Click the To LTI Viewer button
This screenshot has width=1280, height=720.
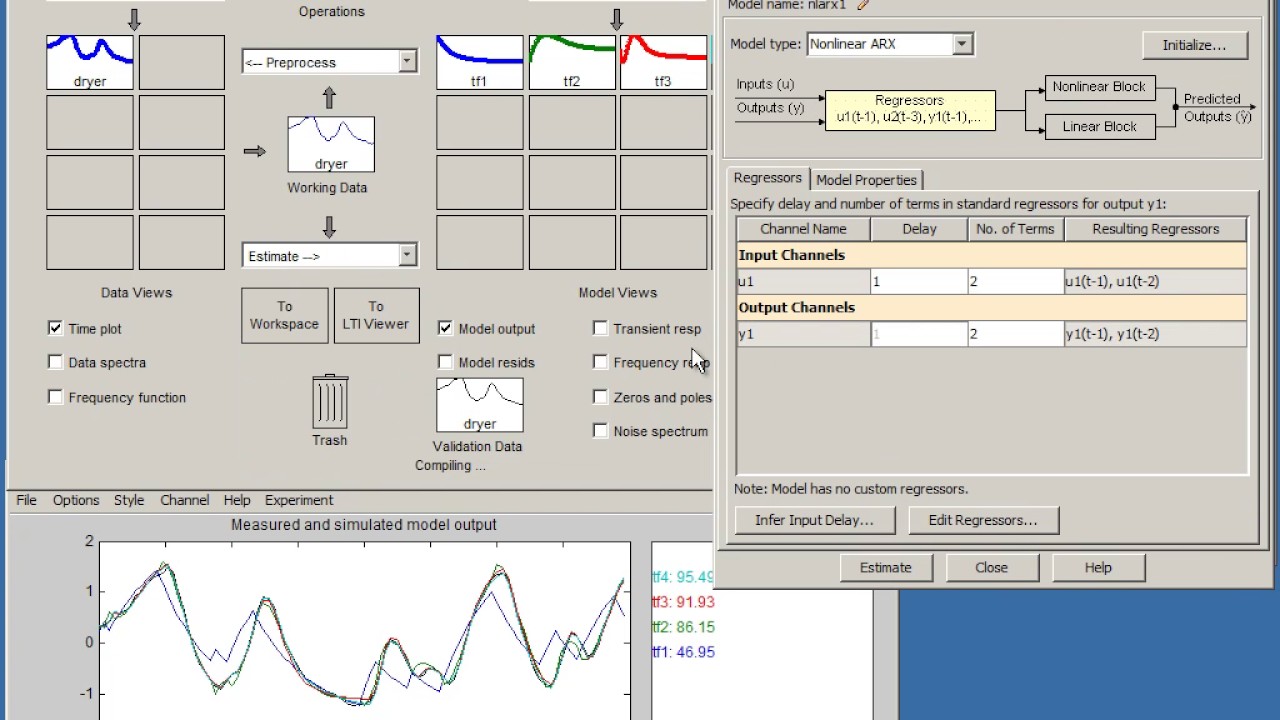pyautogui.click(x=376, y=315)
